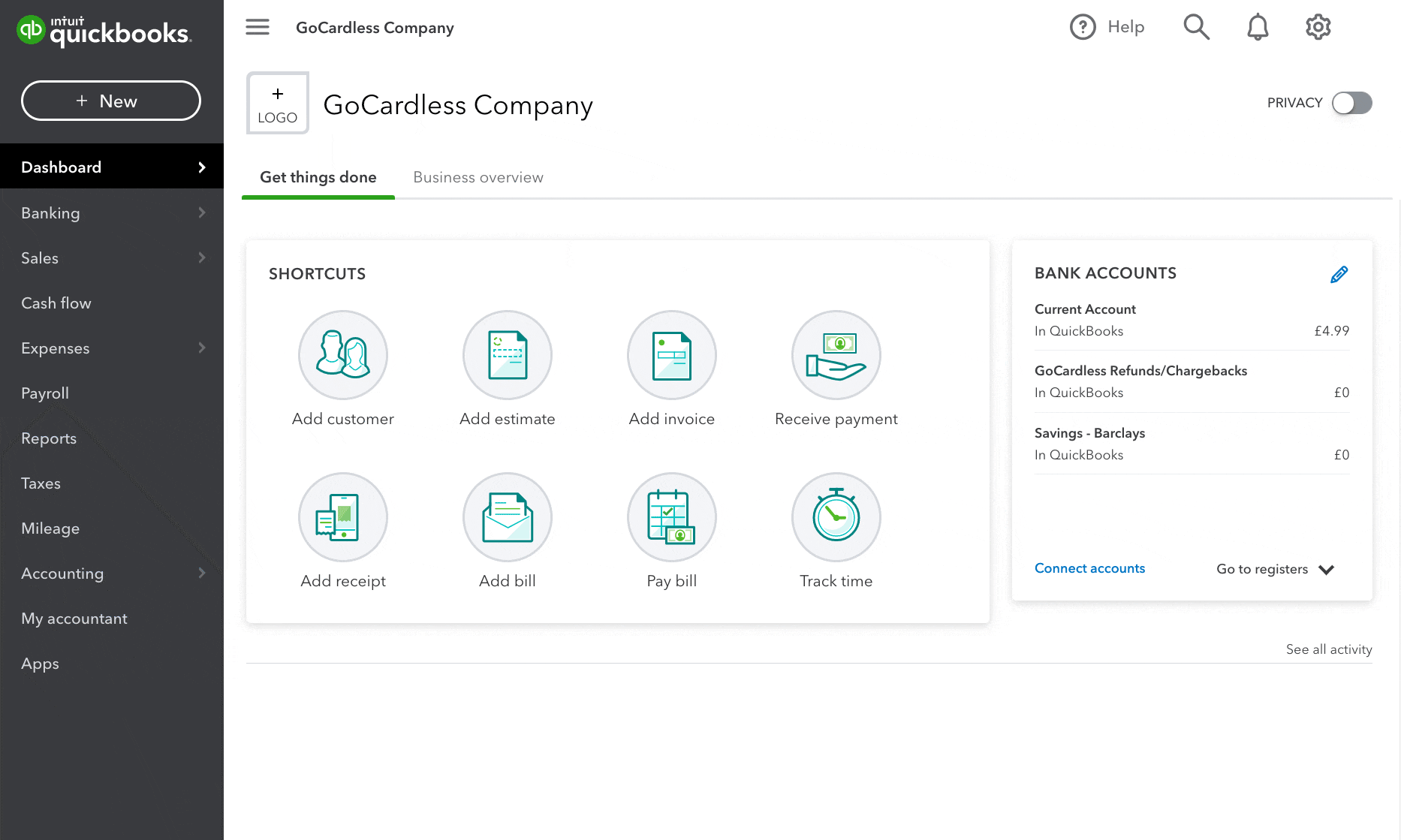Click the Add invoice shortcut icon
This screenshot has height=840, width=1401.
click(672, 355)
